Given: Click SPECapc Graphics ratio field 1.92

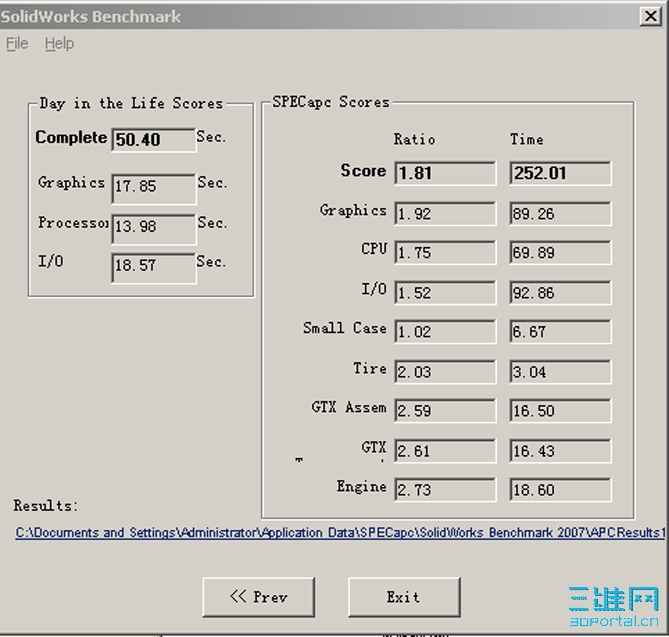Looking at the screenshot, I should pyautogui.click(x=445, y=213).
